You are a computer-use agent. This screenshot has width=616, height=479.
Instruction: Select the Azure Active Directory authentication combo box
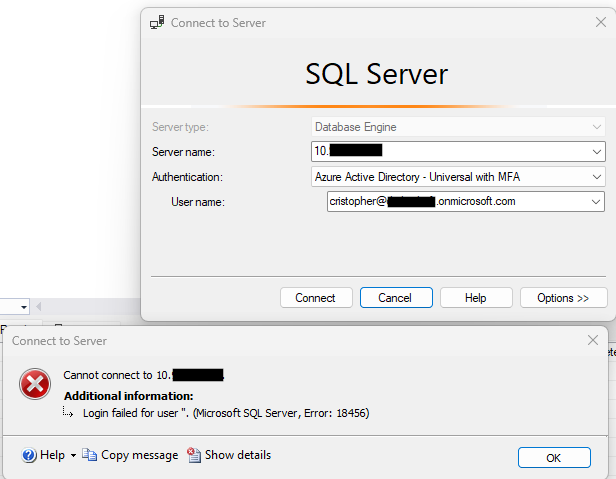click(458, 177)
